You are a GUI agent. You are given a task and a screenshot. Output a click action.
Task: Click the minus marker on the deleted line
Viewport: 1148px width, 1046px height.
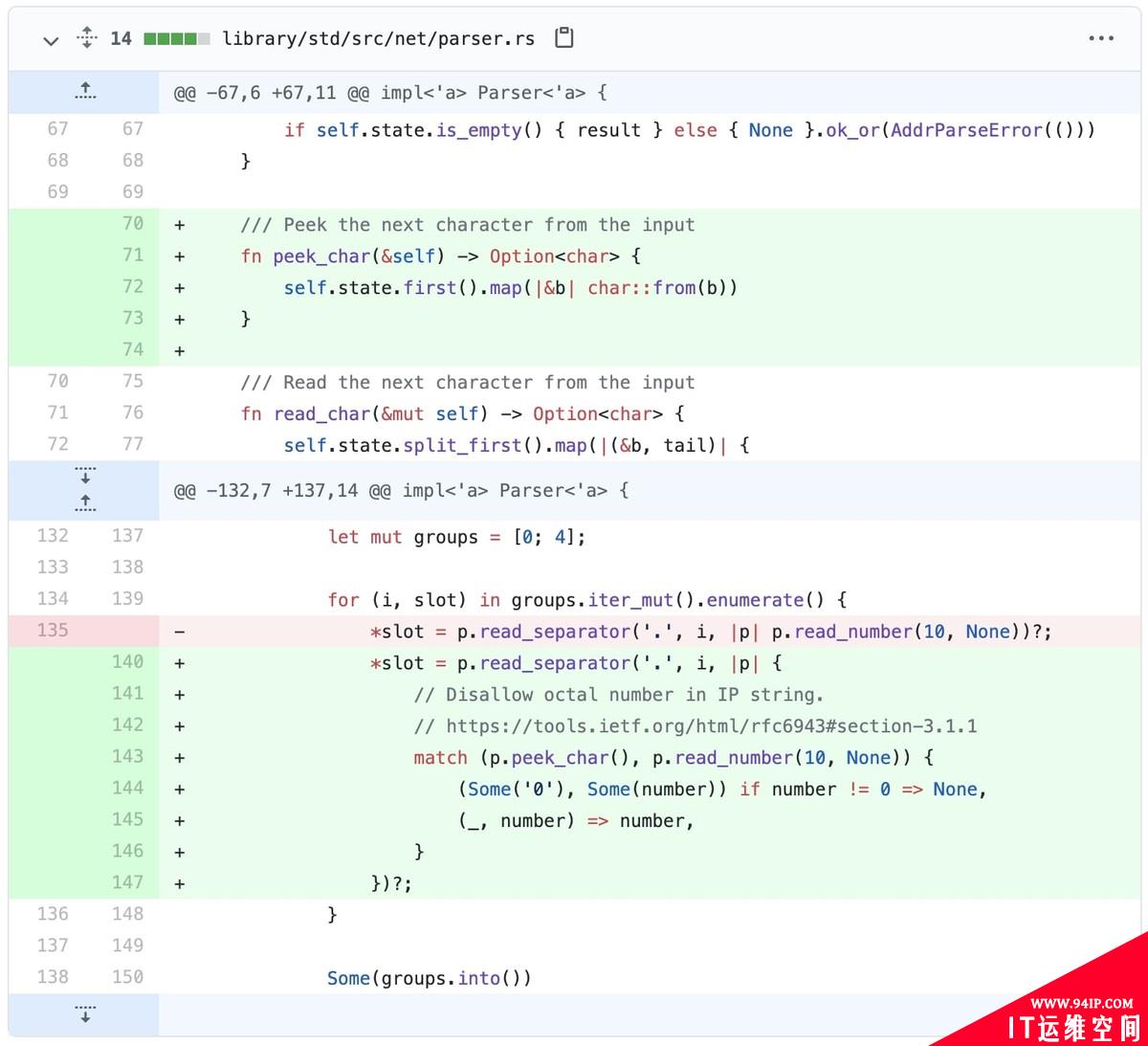click(179, 632)
